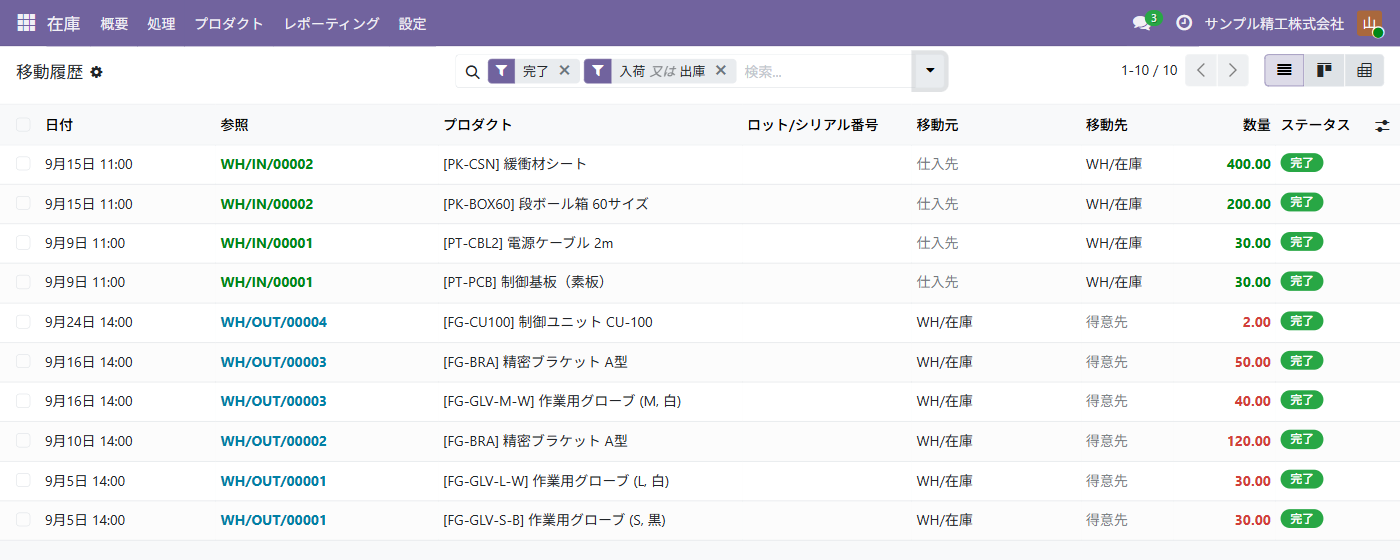This screenshot has height=560, width=1400.
Task: Sort by the プロダクト column header
Action: coord(478,125)
